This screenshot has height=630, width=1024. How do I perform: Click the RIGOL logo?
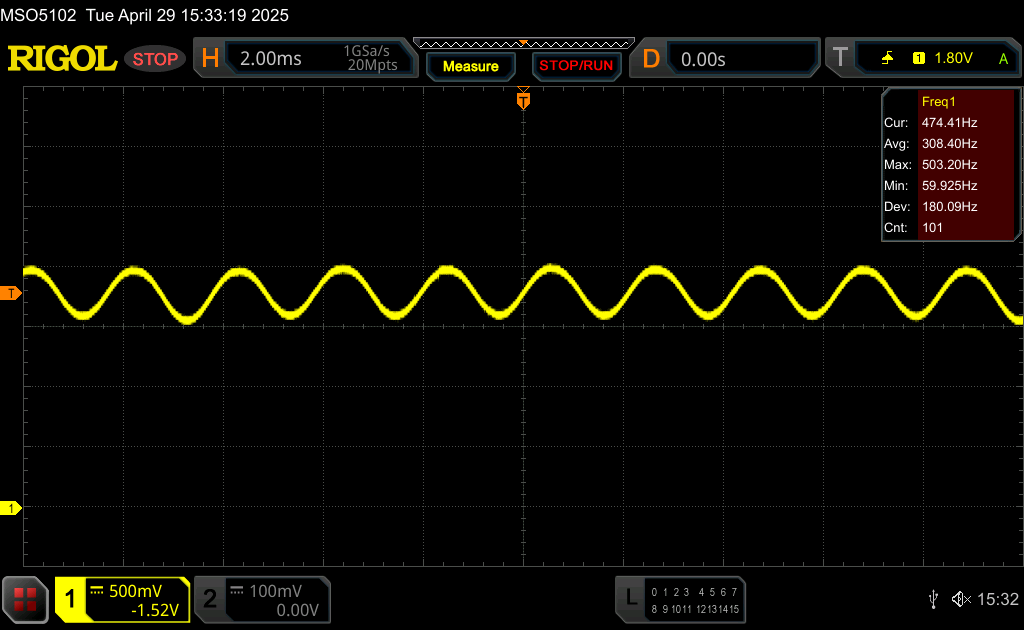(x=62, y=59)
